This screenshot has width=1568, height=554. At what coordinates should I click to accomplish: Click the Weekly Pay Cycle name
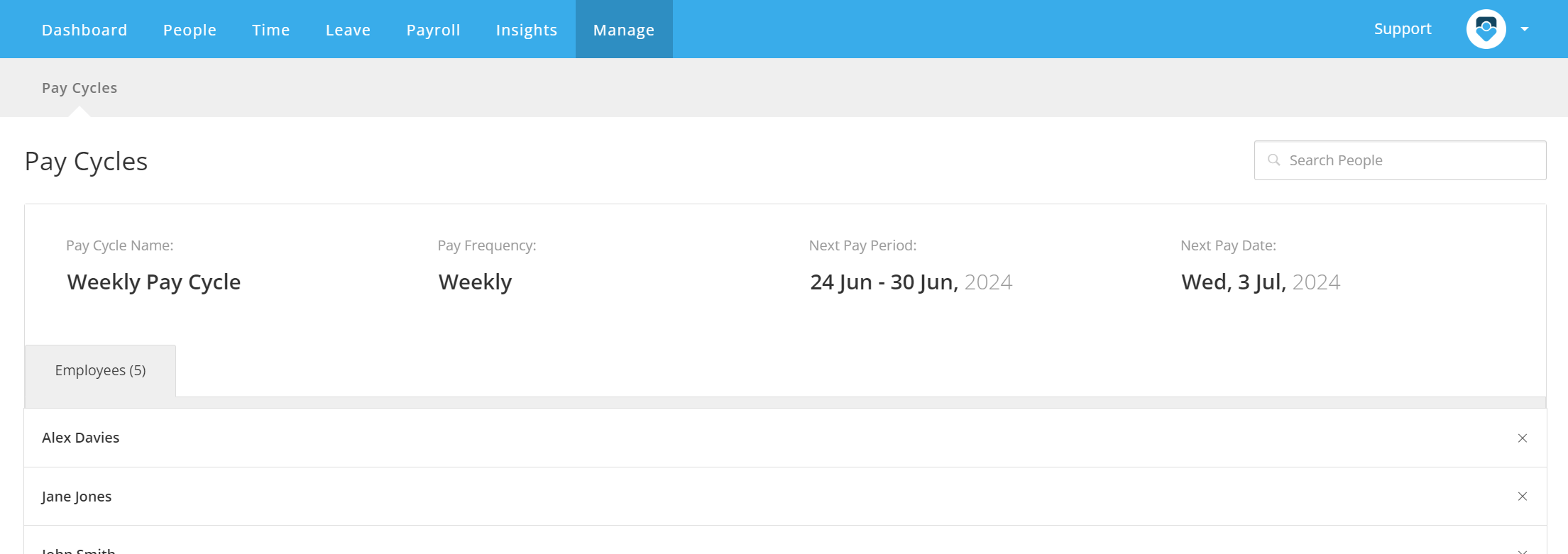[154, 282]
